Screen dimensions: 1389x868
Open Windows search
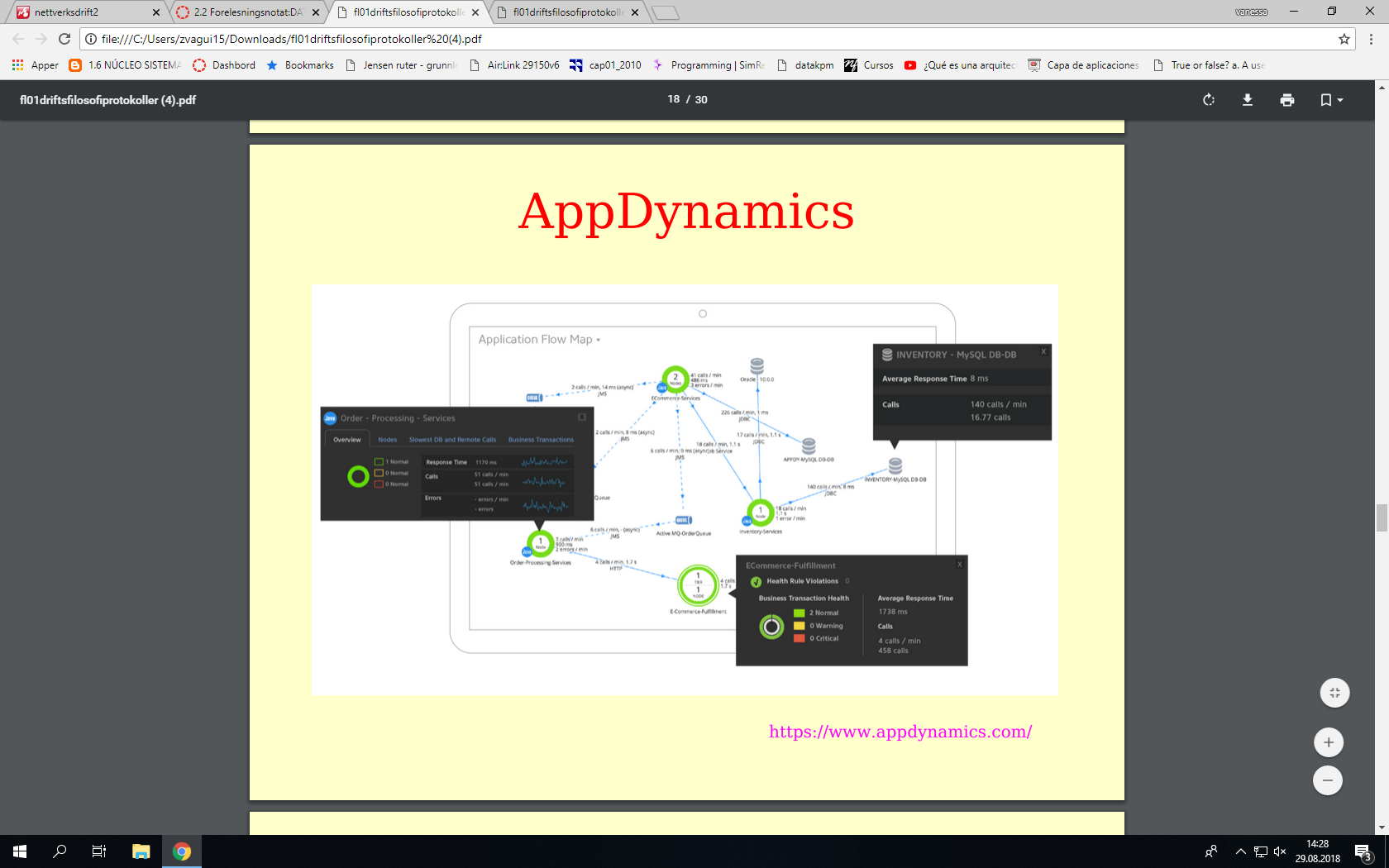coord(60,851)
